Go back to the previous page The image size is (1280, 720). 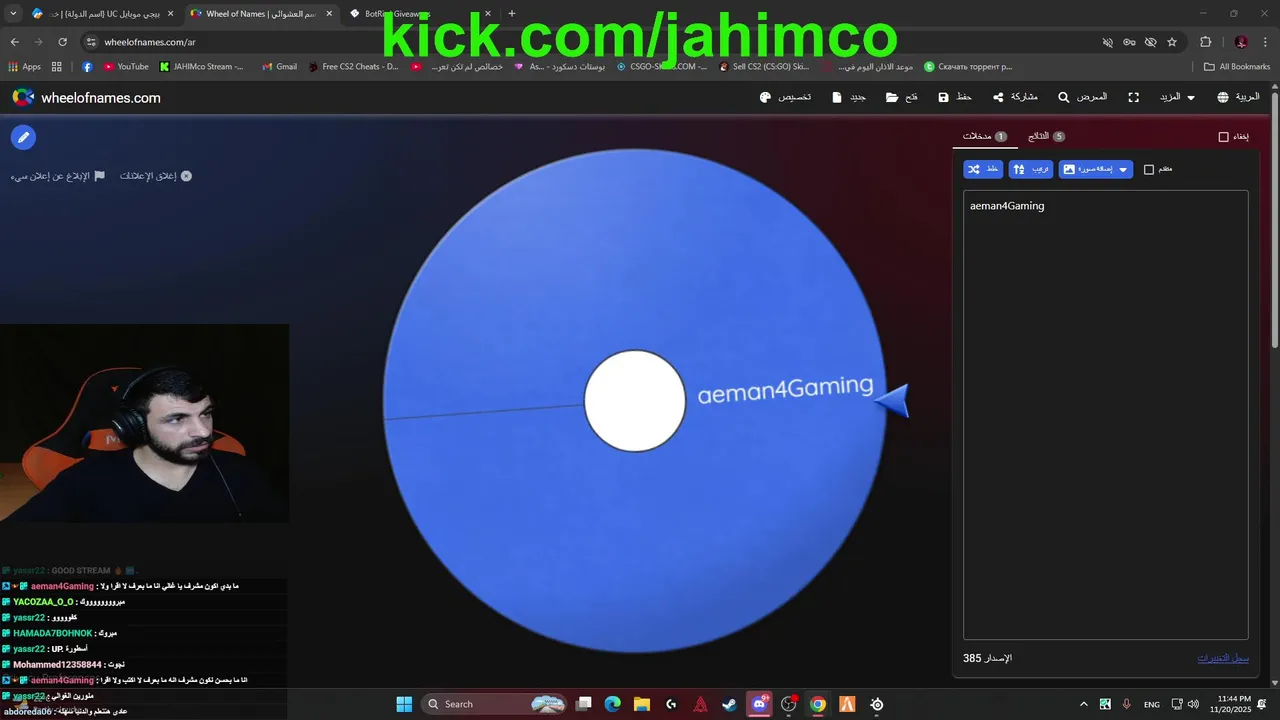tap(15, 42)
